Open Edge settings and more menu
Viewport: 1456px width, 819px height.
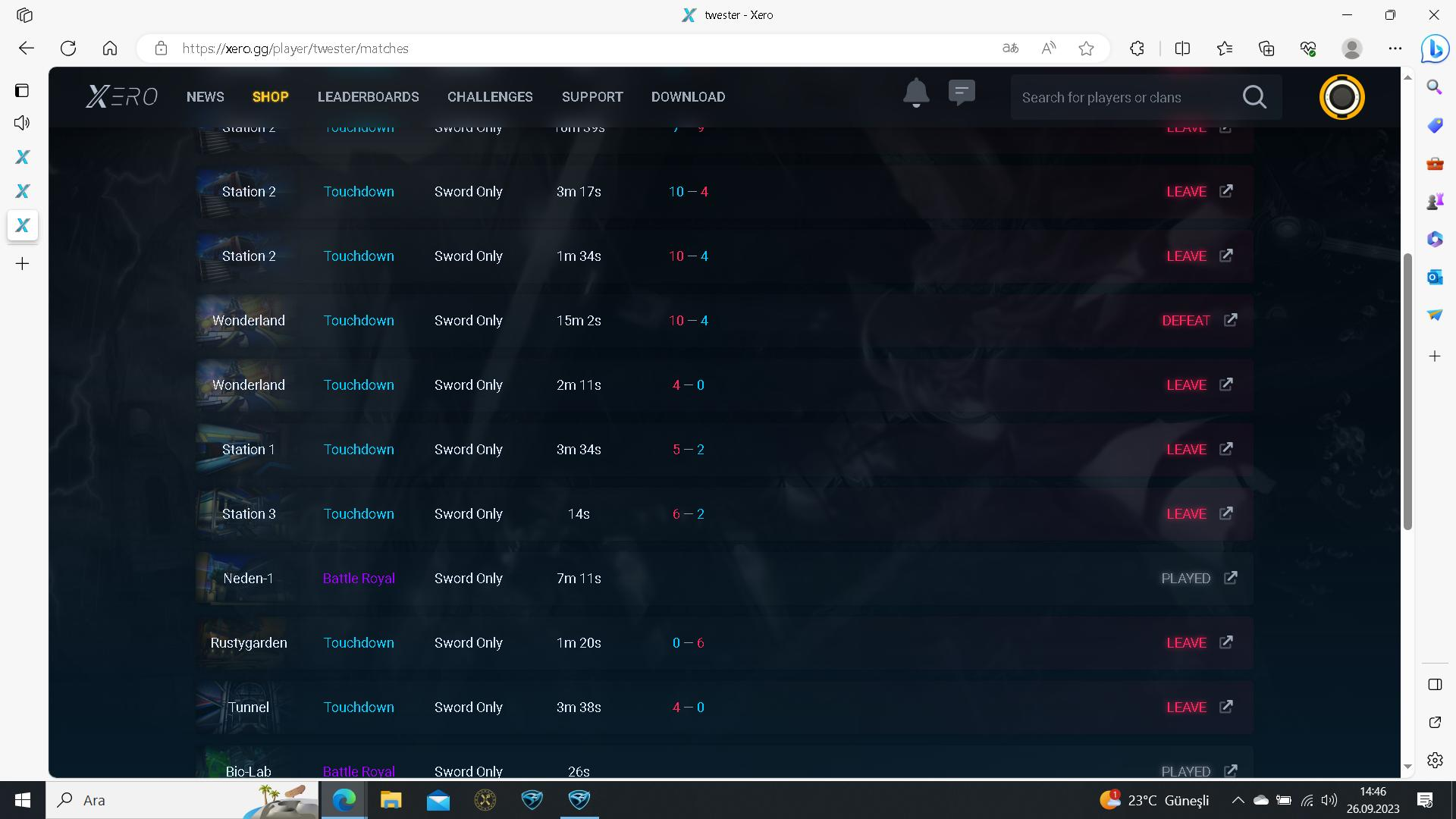pos(1395,49)
